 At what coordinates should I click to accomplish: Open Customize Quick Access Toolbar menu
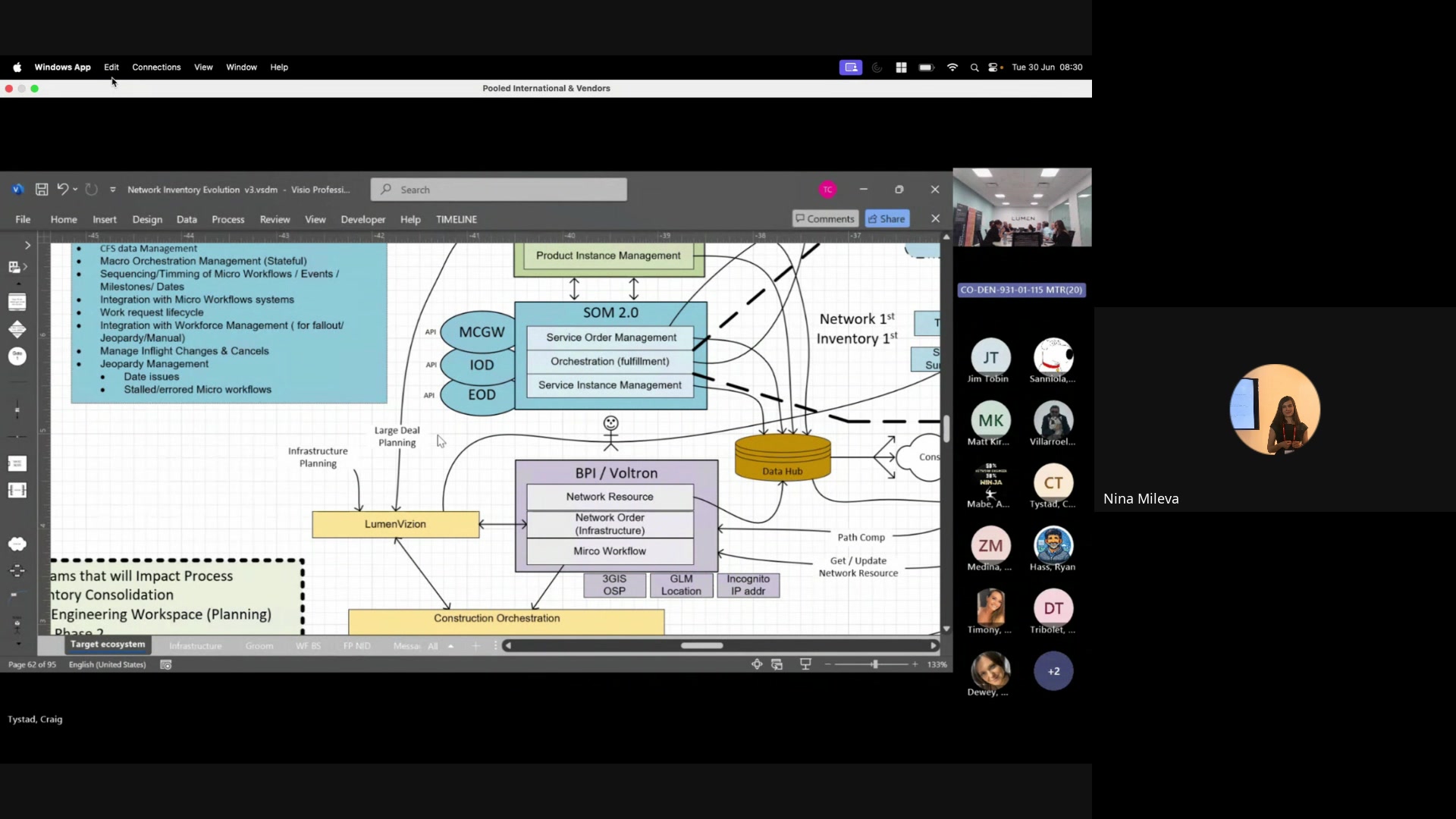113,190
